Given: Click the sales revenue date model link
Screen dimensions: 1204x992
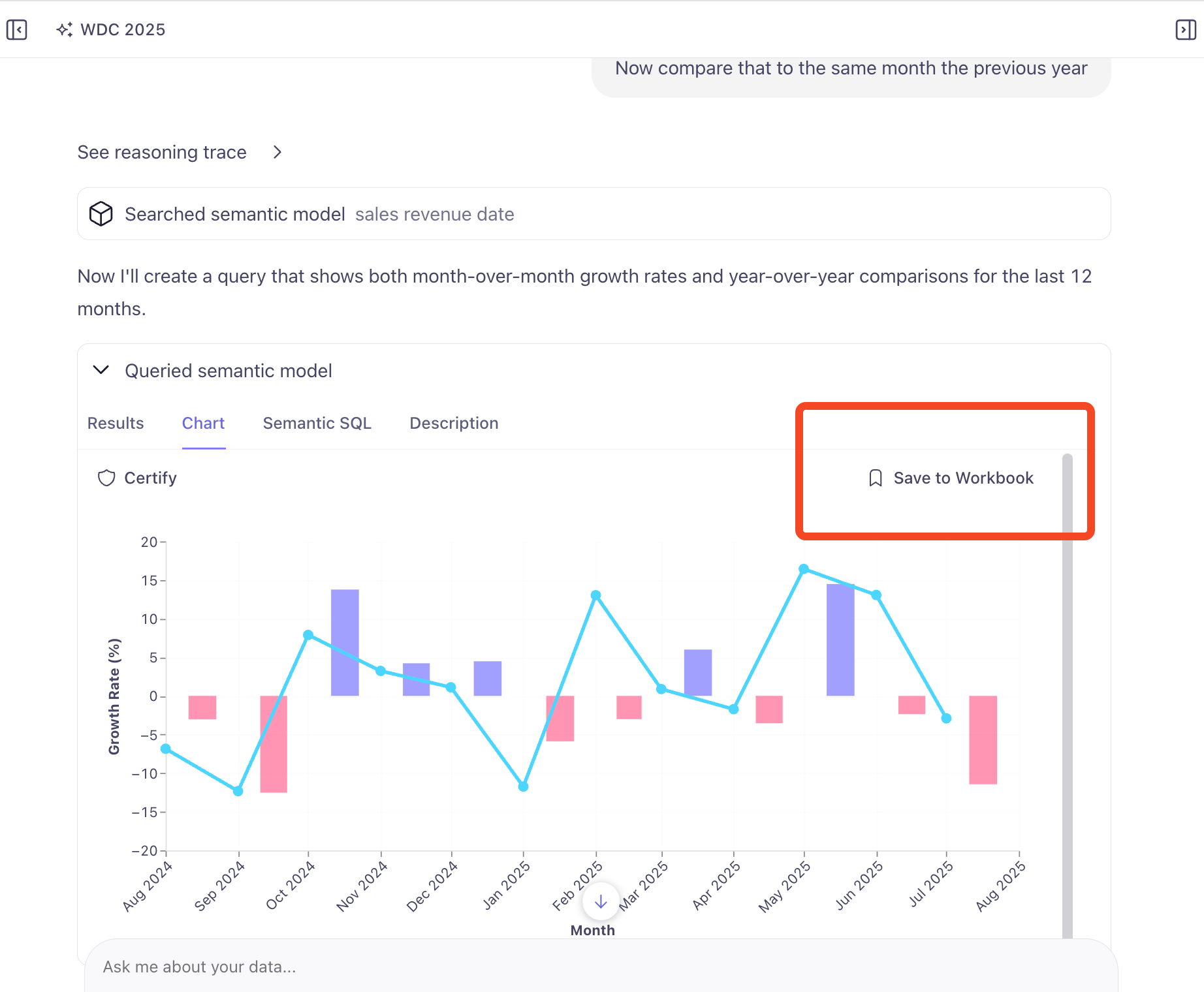Looking at the screenshot, I should pyautogui.click(x=434, y=213).
